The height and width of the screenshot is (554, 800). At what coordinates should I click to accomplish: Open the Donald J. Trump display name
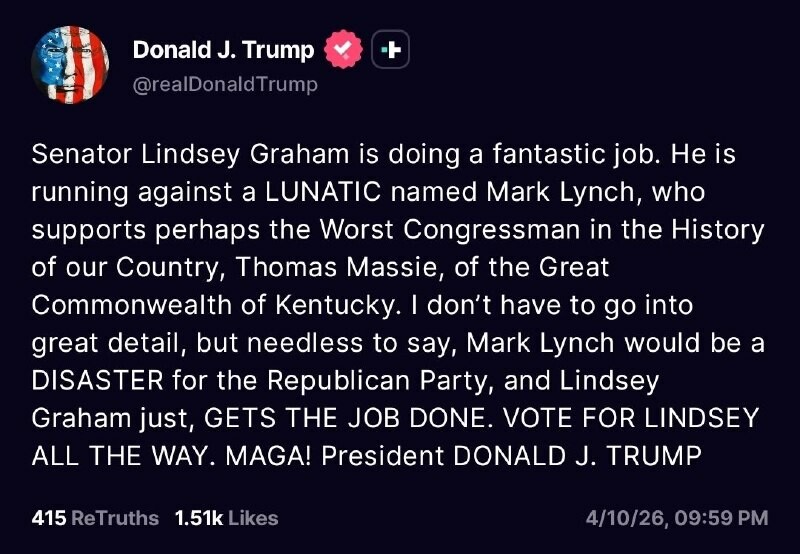click(x=223, y=50)
